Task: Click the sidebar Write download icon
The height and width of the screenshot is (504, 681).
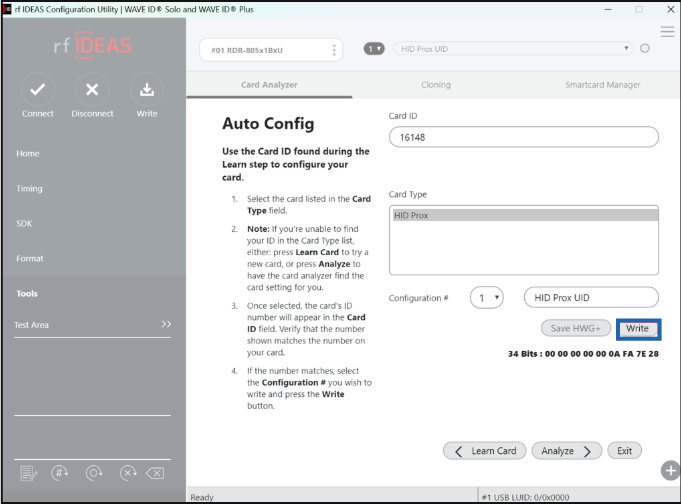Action: pyautogui.click(x=147, y=90)
